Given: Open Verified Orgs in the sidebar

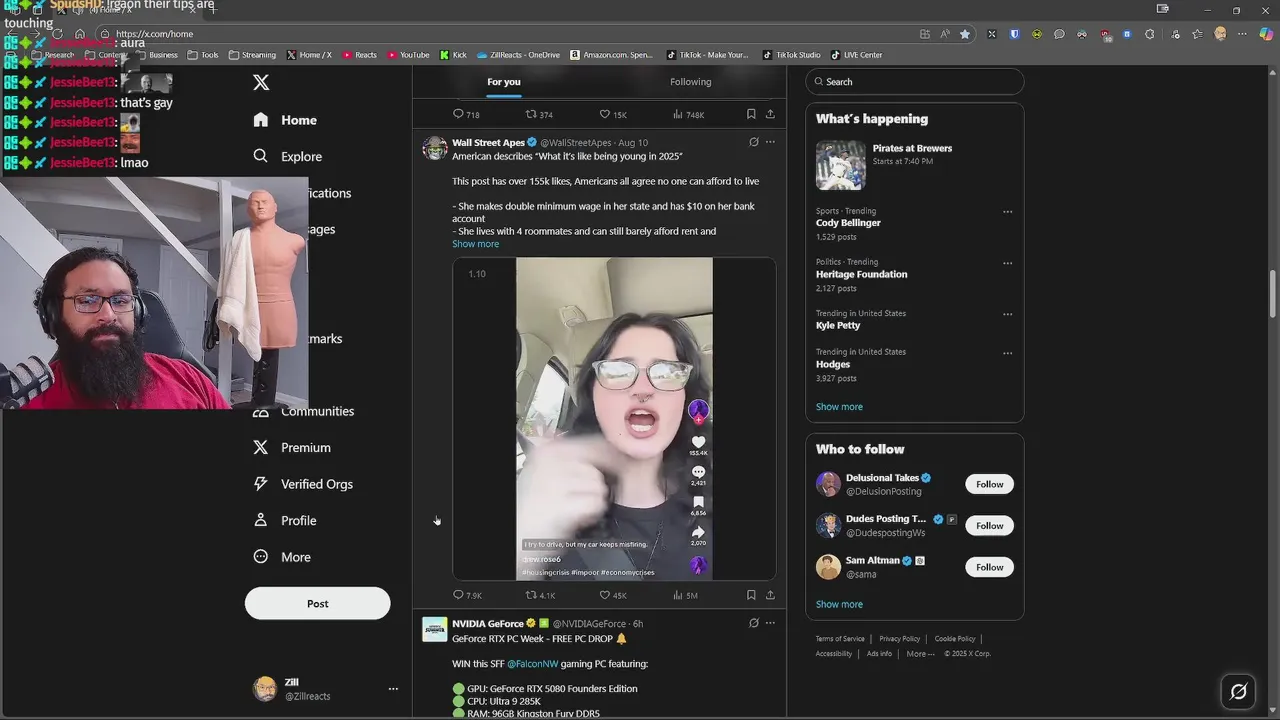Looking at the screenshot, I should (x=303, y=484).
